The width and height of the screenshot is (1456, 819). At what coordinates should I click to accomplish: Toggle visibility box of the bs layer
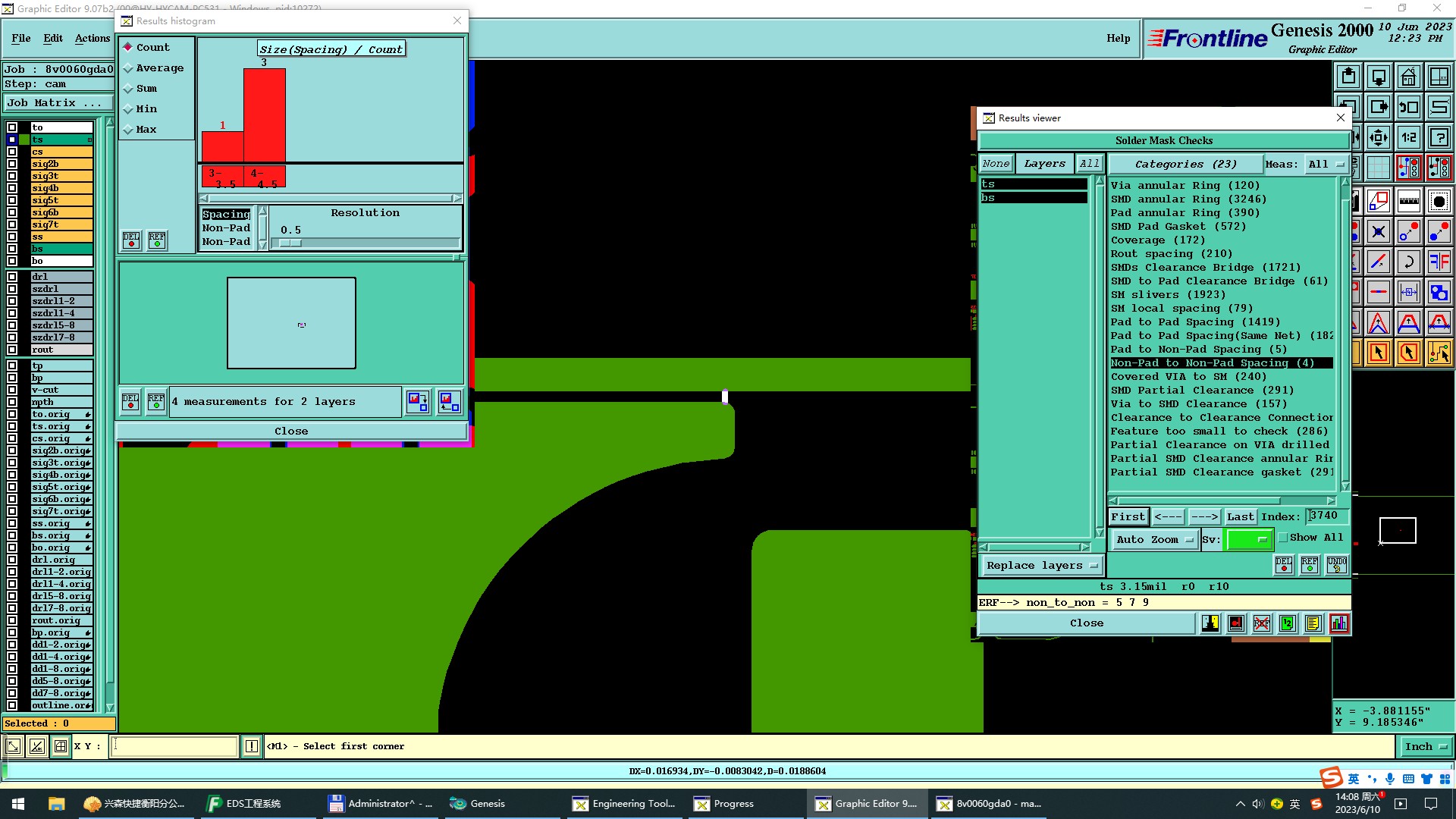[12, 249]
